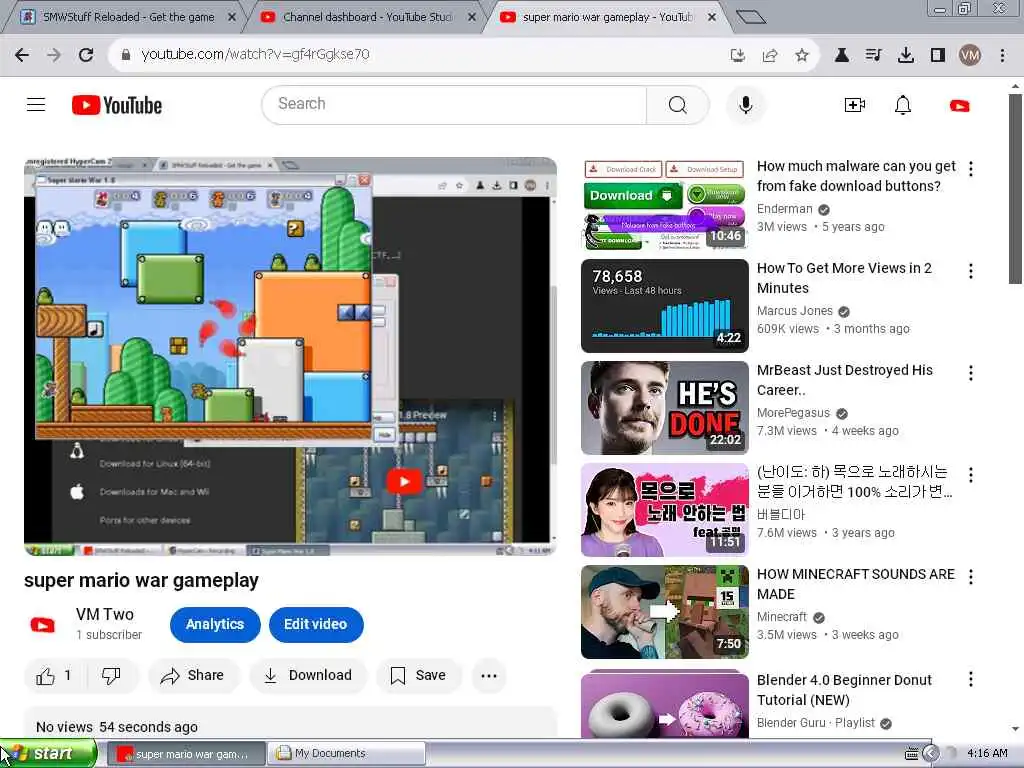
Task: Start voice search with microphone icon
Action: (x=745, y=104)
